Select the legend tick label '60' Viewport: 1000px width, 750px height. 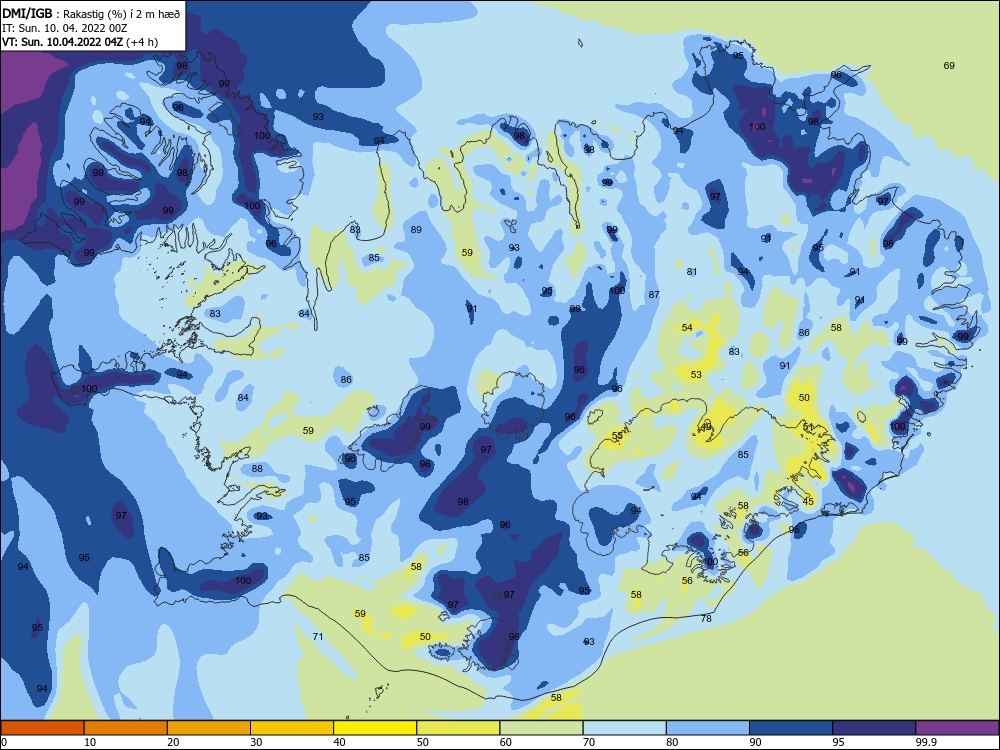click(x=506, y=742)
